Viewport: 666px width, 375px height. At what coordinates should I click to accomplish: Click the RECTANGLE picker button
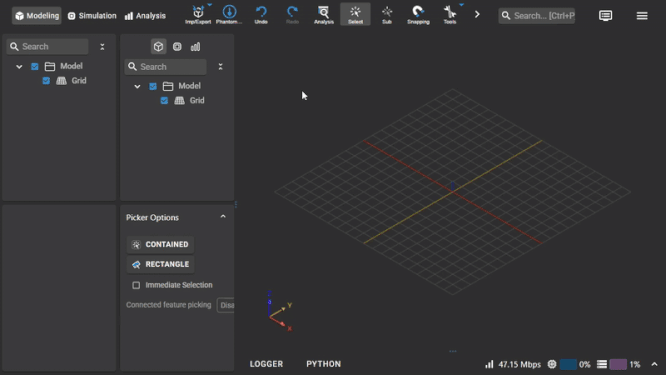click(161, 264)
